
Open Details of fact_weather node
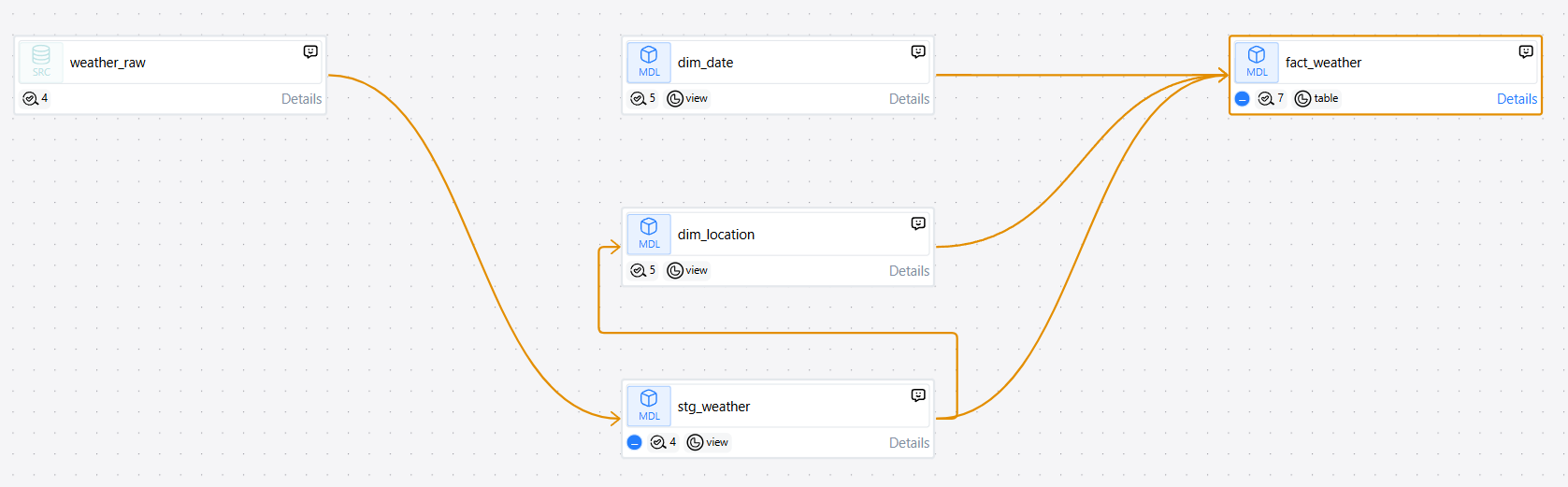coord(1517,99)
